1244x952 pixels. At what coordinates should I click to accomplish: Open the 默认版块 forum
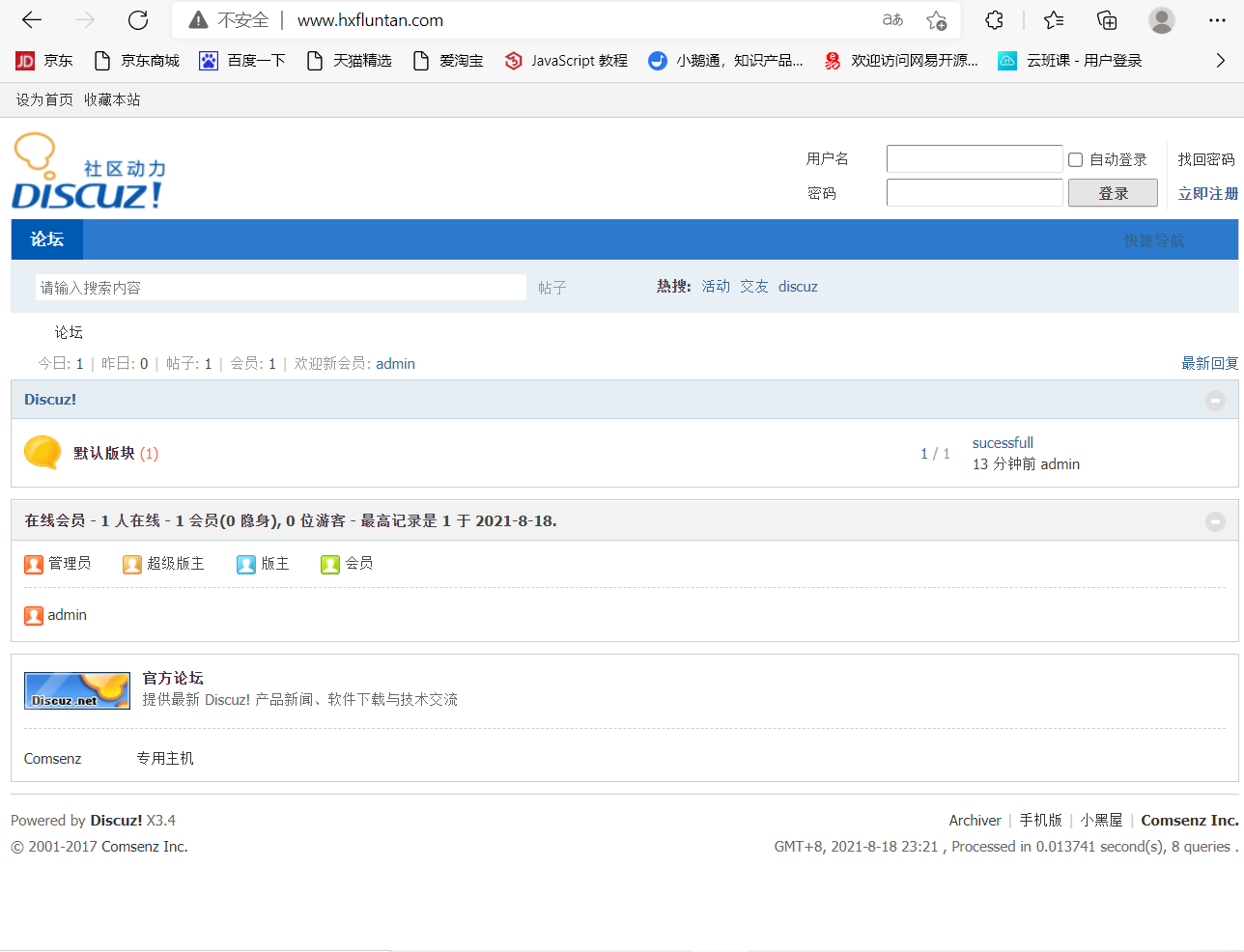[x=104, y=454]
